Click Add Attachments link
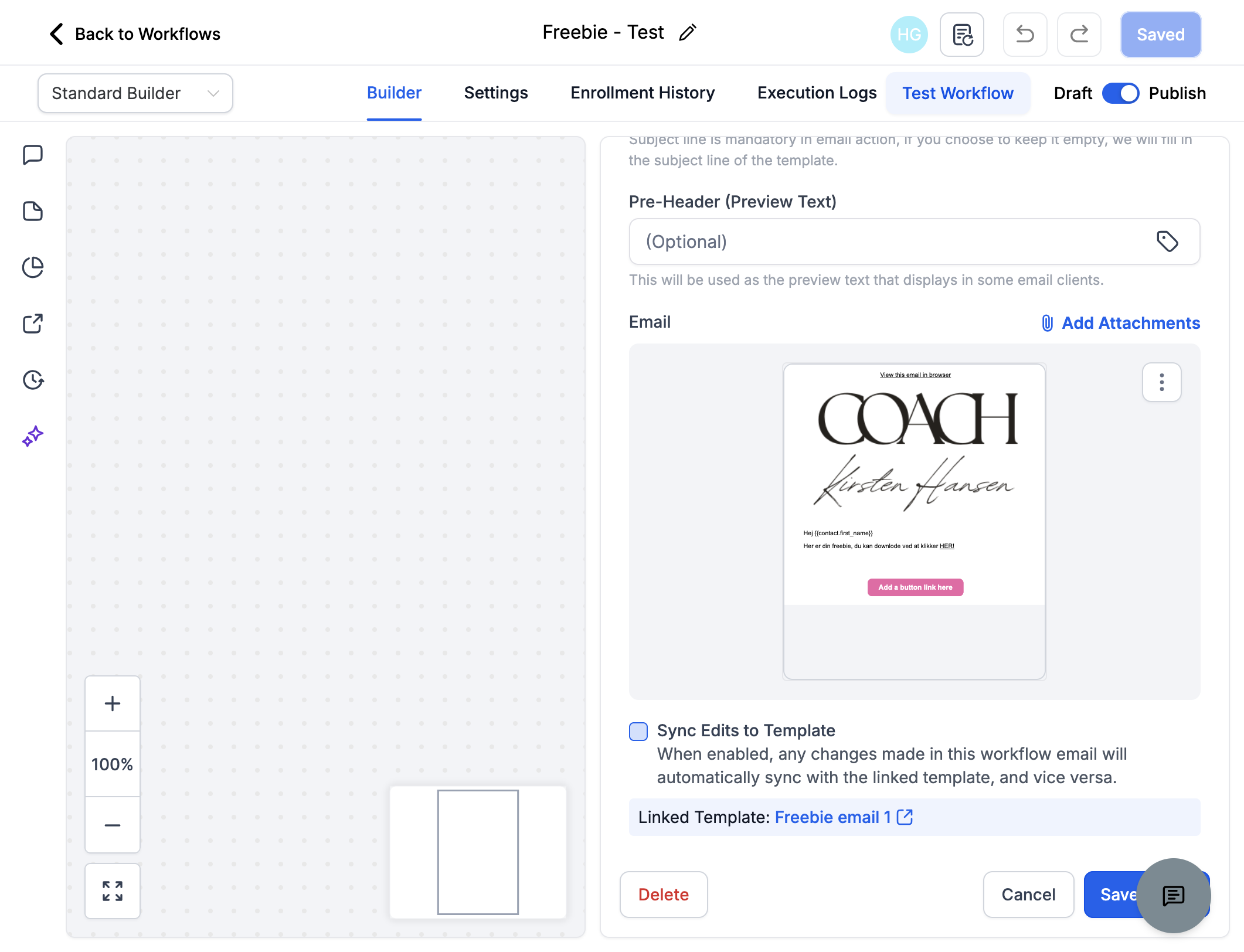 (x=1120, y=323)
